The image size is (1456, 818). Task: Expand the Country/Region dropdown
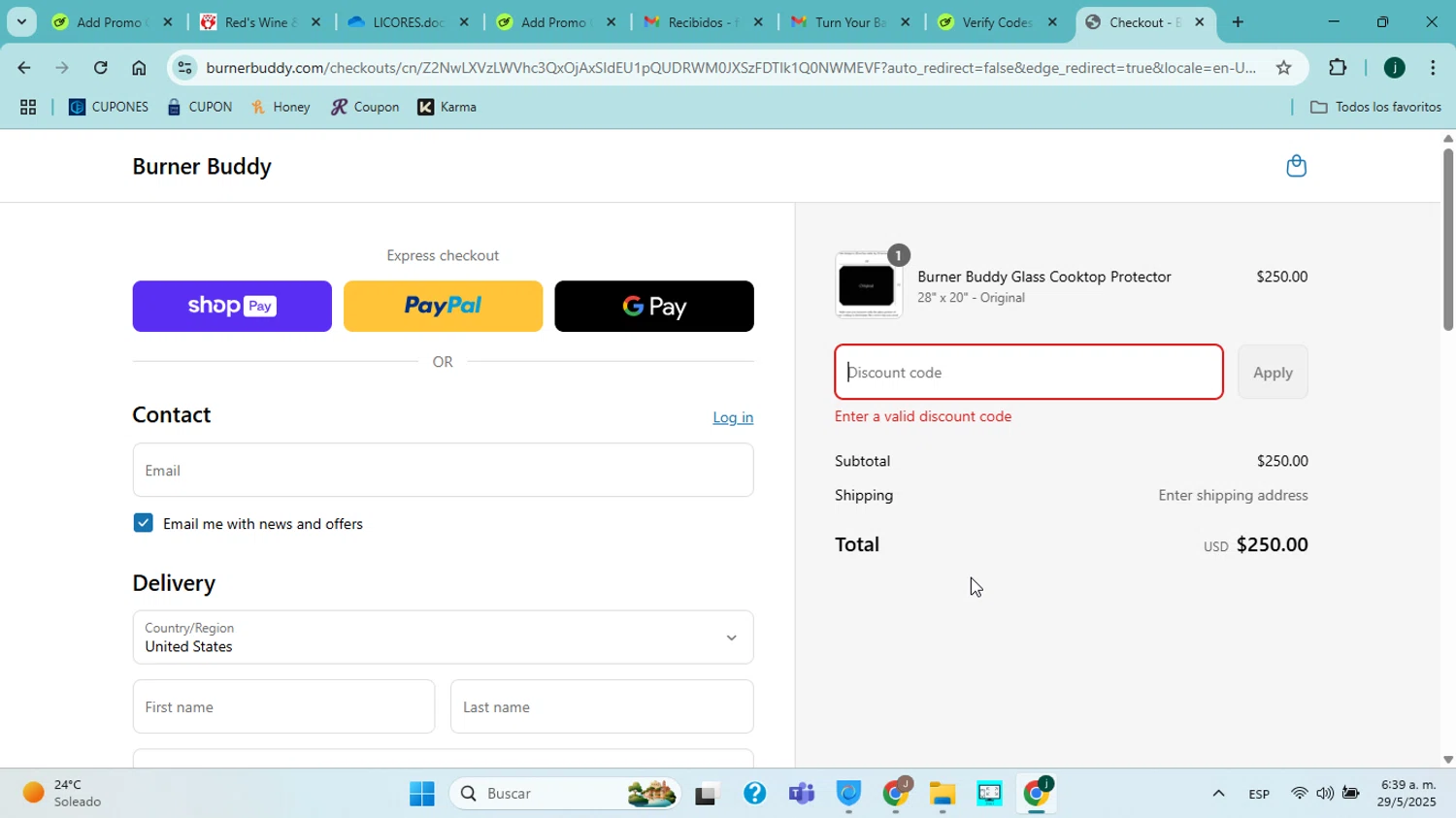pyautogui.click(x=443, y=638)
